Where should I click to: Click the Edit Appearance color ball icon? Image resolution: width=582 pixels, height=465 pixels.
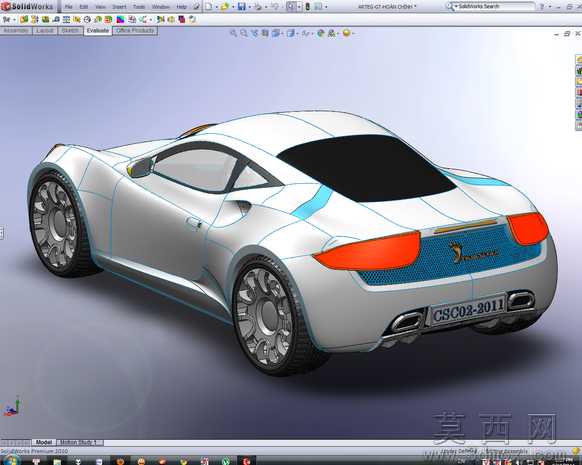point(321,33)
